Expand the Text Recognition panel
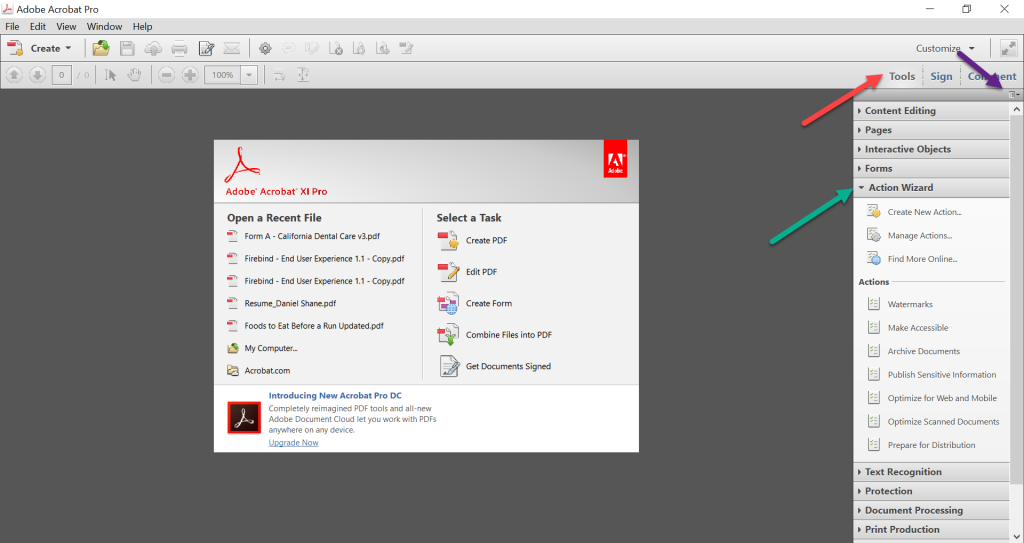This screenshot has height=543, width=1024. 931,472
